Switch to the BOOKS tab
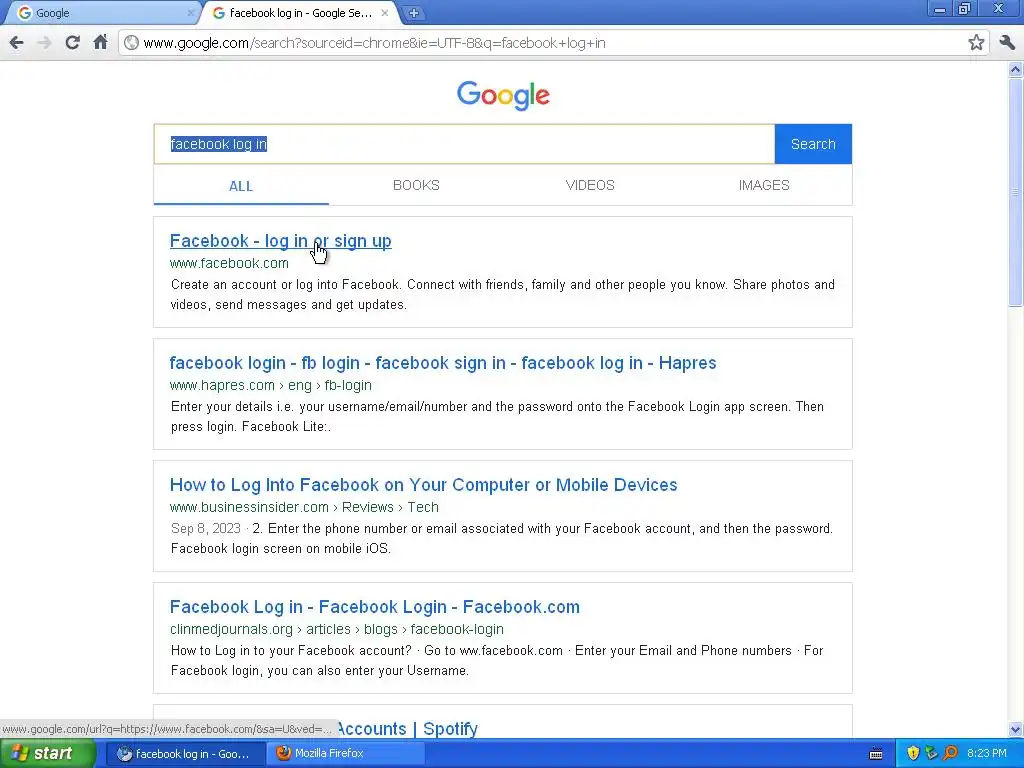The image size is (1024, 768). [x=416, y=185]
